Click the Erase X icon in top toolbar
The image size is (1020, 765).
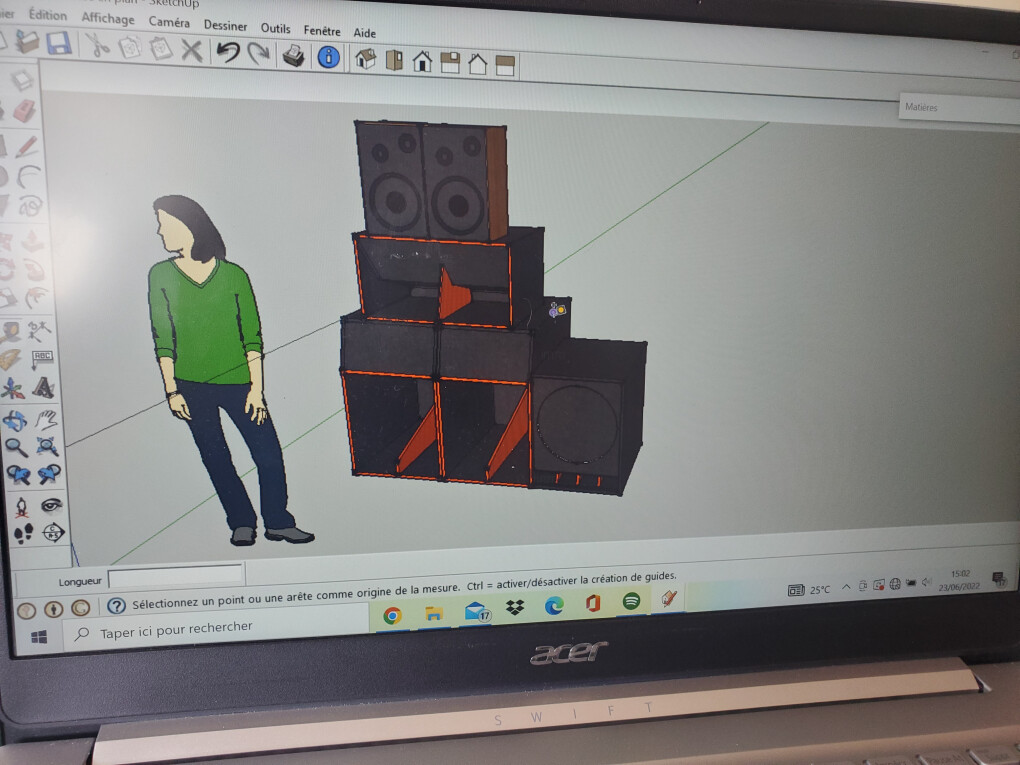(x=191, y=51)
